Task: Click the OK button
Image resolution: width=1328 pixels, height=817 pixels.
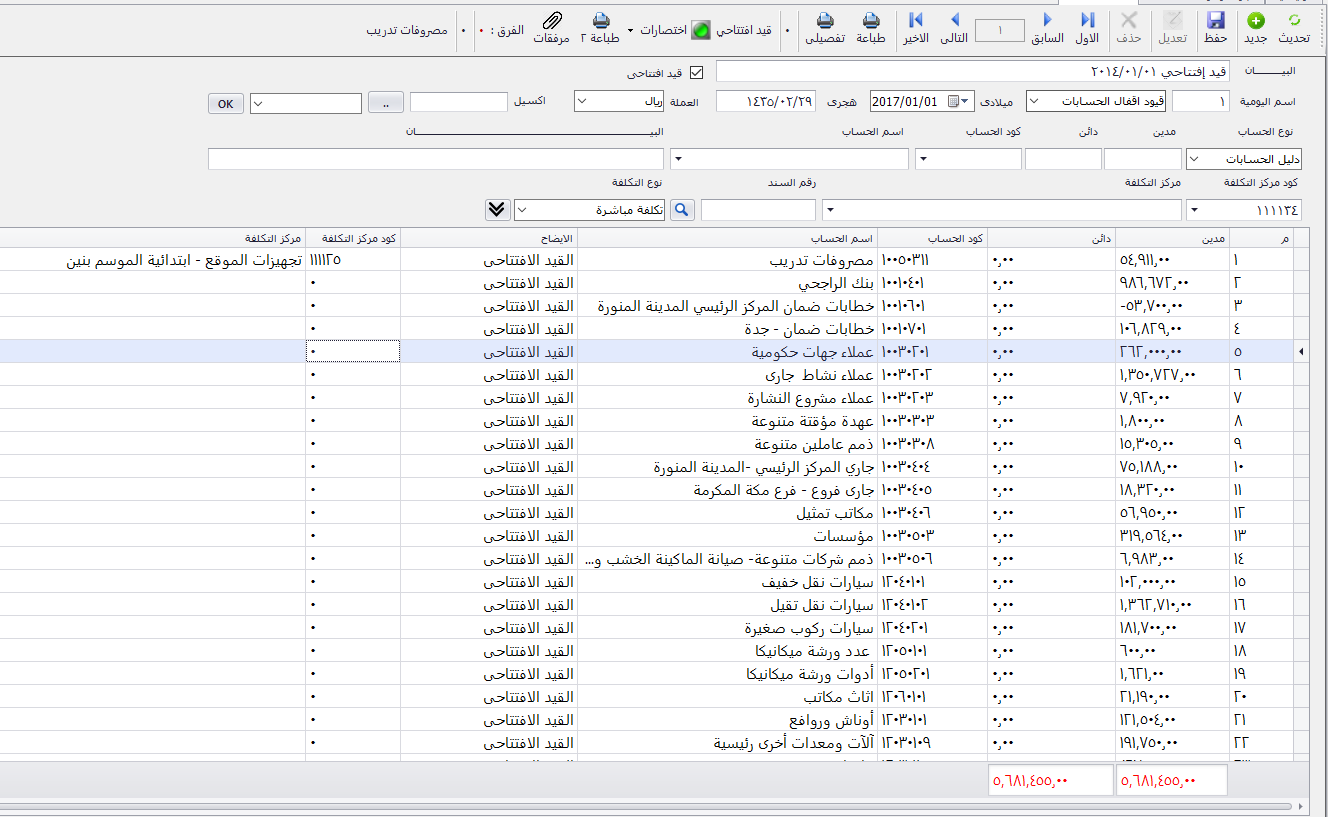Action: [226, 104]
